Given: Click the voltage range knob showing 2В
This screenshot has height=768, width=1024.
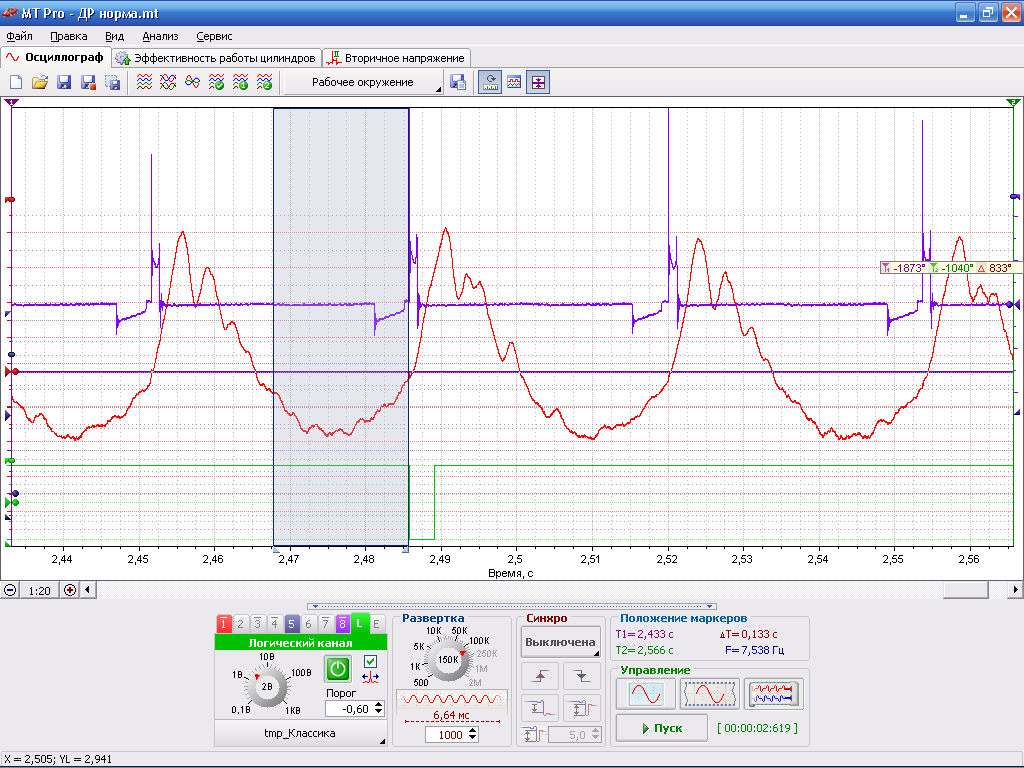Looking at the screenshot, I should click(x=267, y=686).
